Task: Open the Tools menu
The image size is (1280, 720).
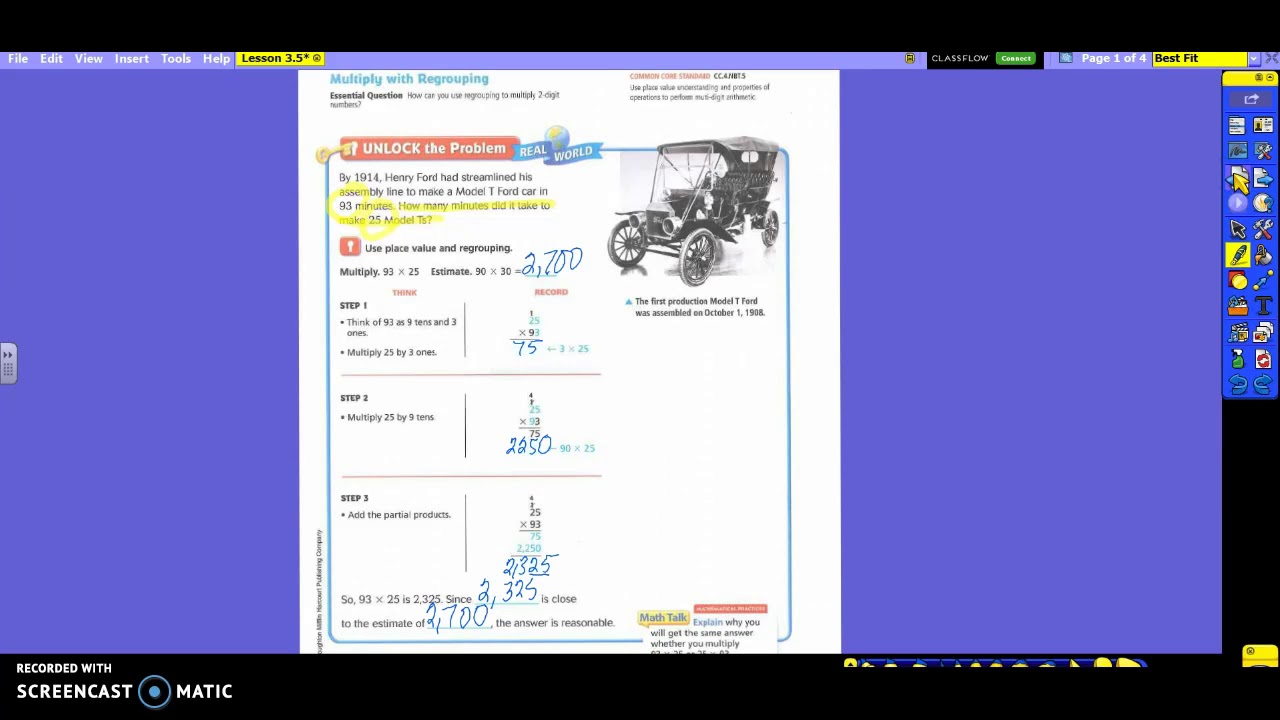Action: (x=175, y=59)
